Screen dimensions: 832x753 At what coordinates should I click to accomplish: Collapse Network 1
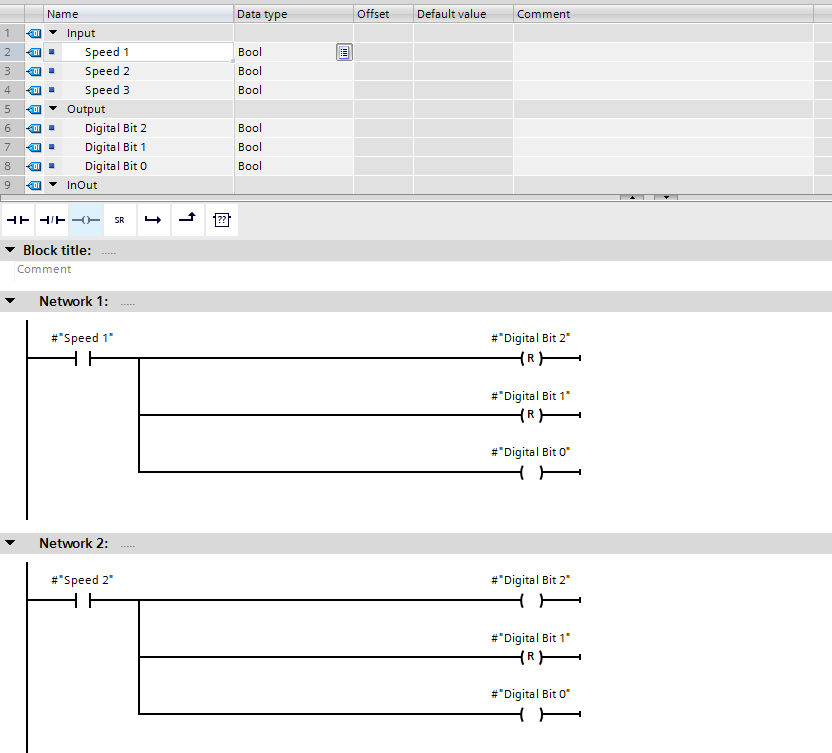click(10, 301)
